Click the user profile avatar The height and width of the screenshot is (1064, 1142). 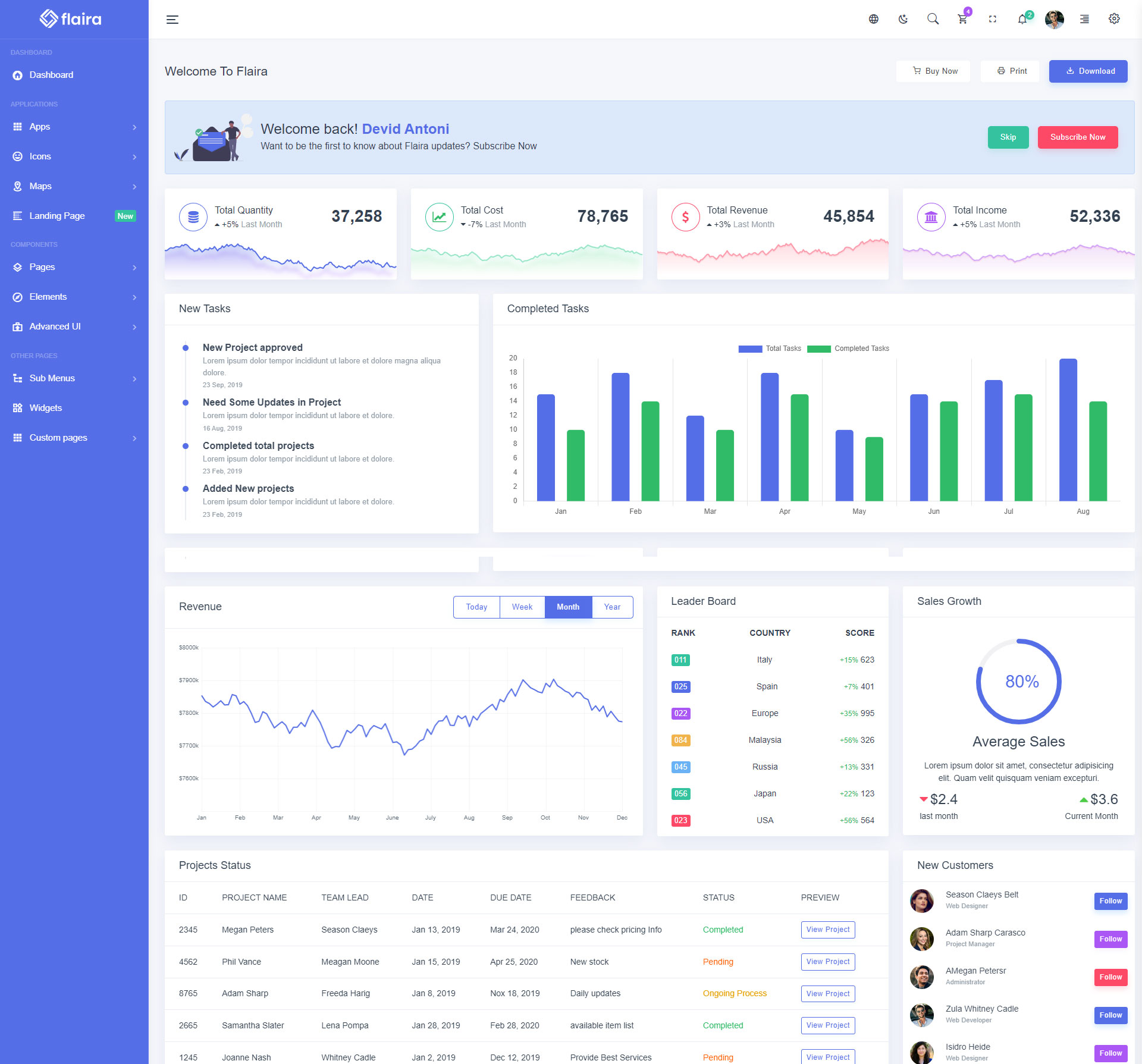coord(1054,19)
